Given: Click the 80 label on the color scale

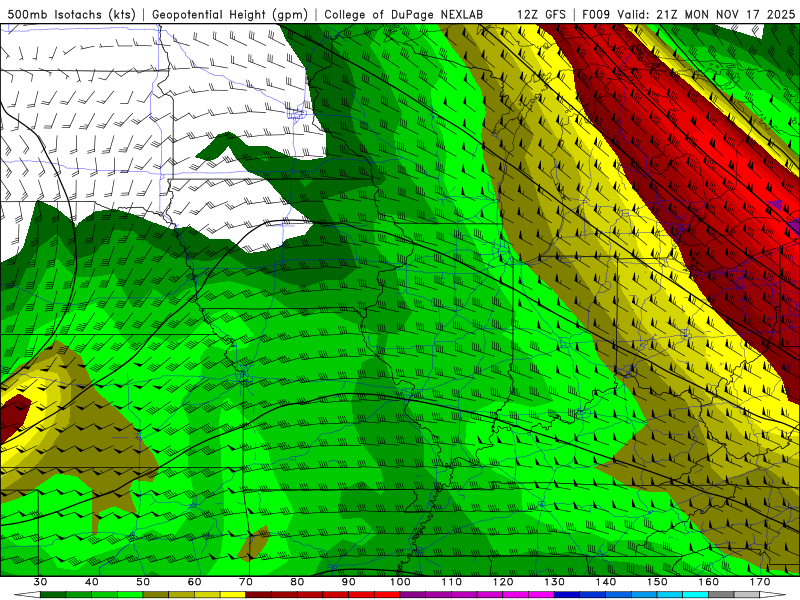Looking at the screenshot, I should click(x=297, y=582).
